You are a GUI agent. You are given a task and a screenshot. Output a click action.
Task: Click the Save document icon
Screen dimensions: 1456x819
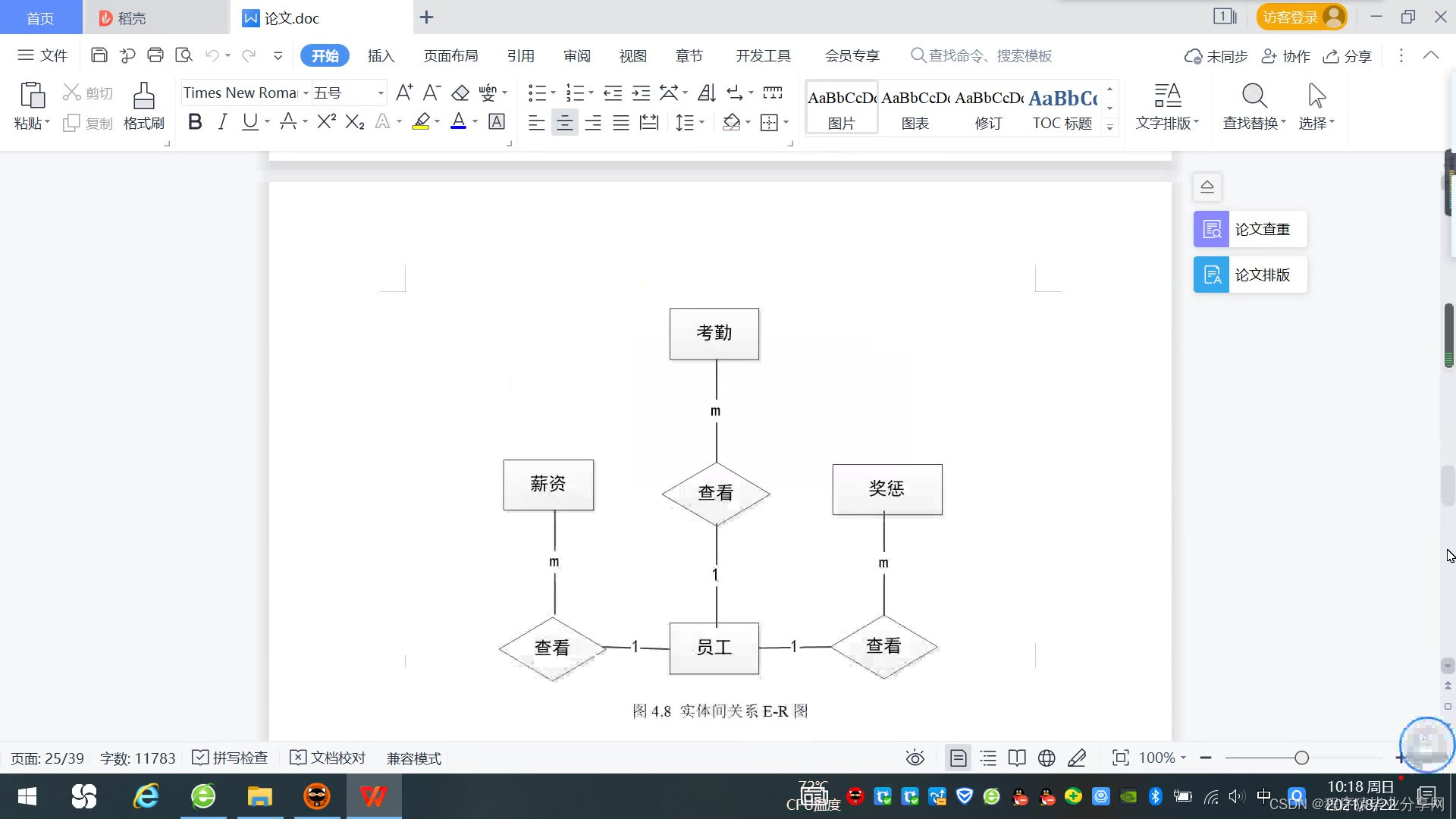pyautogui.click(x=99, y=55)
